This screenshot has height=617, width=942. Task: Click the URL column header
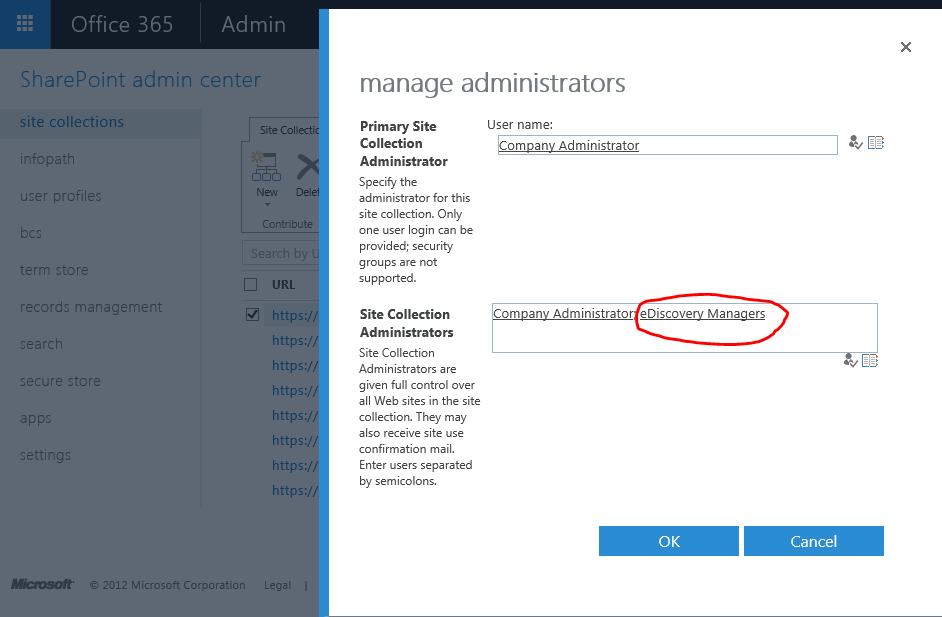coord(284,285)
